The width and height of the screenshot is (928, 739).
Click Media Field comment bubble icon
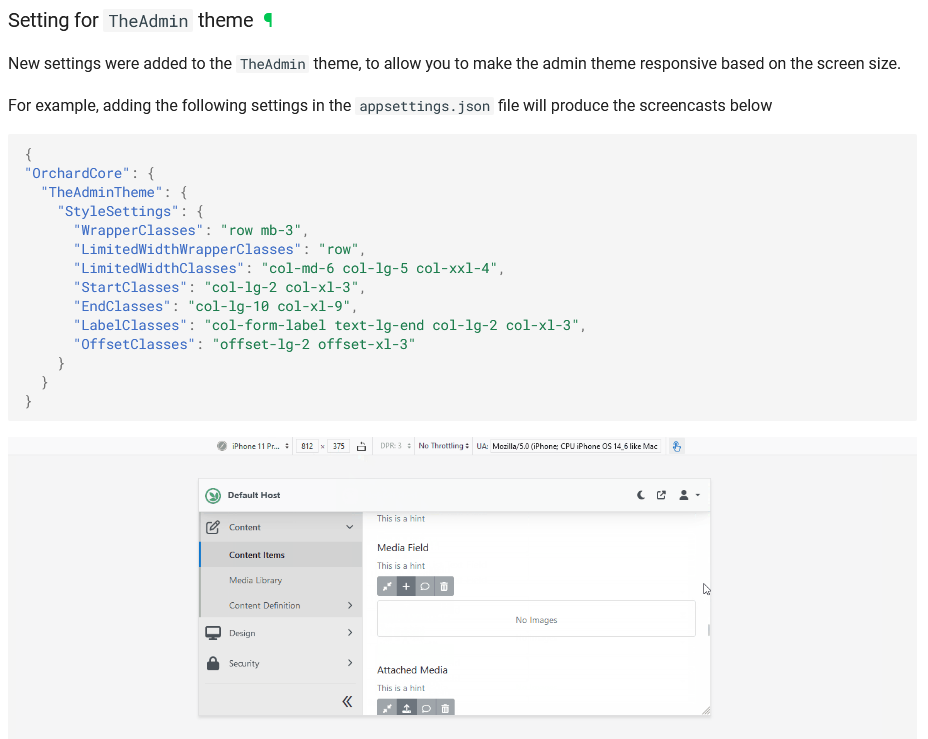click(x=425, y=586)
